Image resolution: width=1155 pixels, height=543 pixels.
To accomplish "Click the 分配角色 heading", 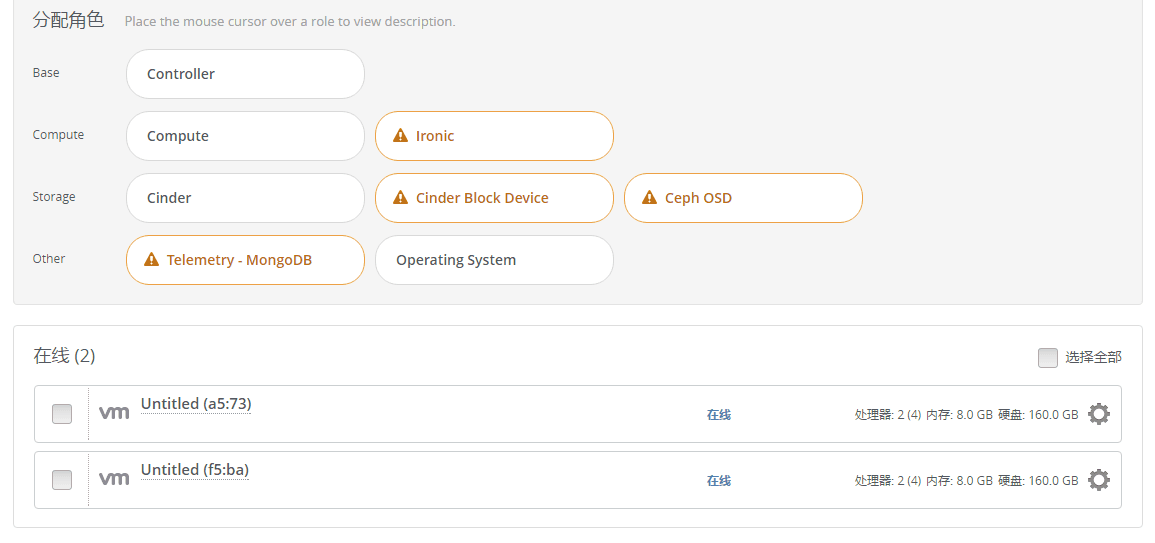I will (x=69, y=20).
